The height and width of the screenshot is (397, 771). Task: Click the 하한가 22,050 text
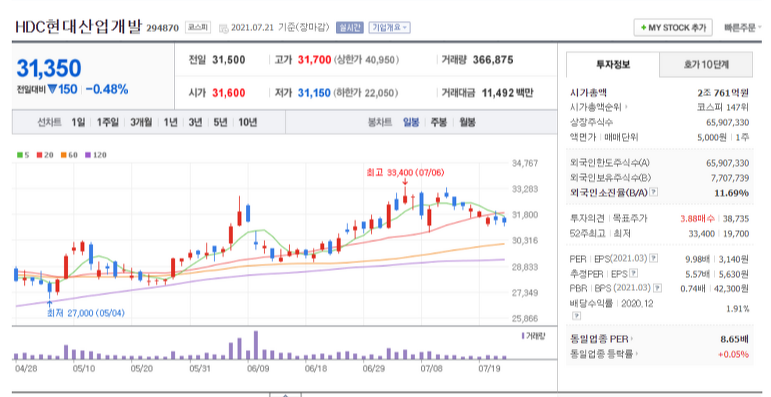point(366,93)
